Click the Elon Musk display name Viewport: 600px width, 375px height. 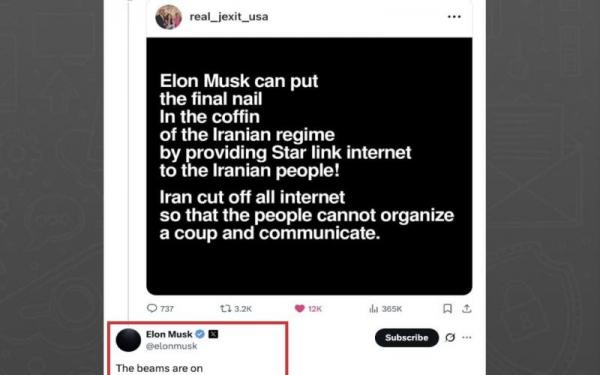point(169,334)
